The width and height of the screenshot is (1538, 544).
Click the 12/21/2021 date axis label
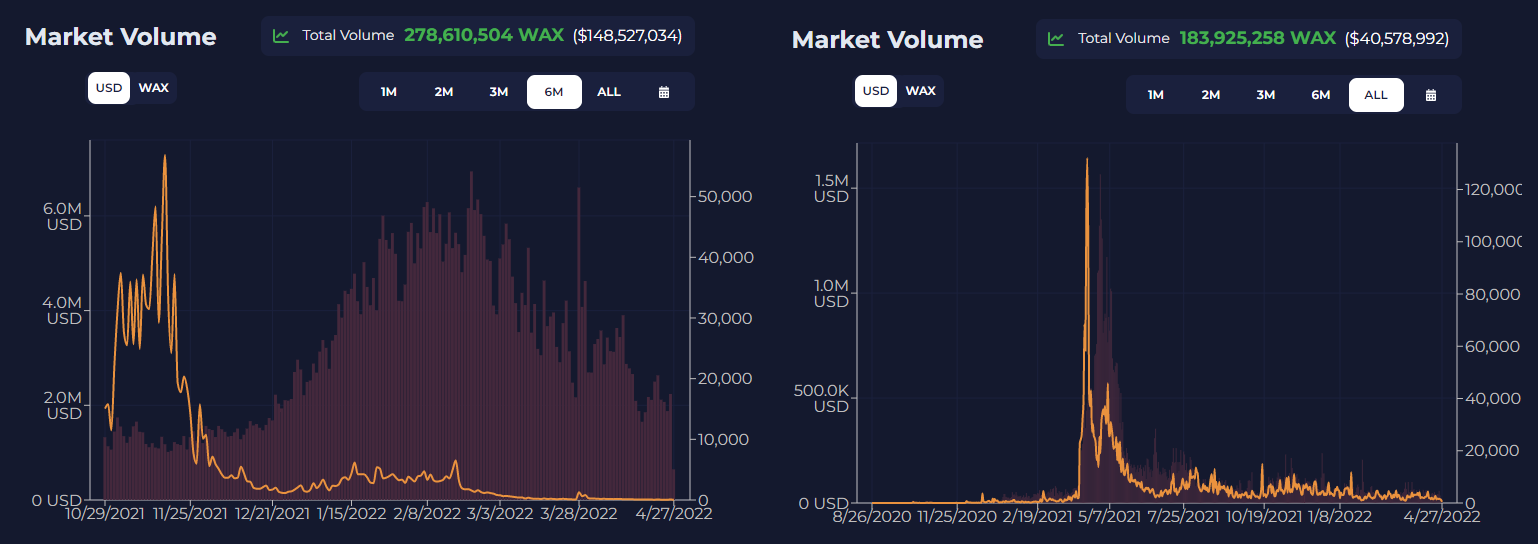click(x=272, y=513)
